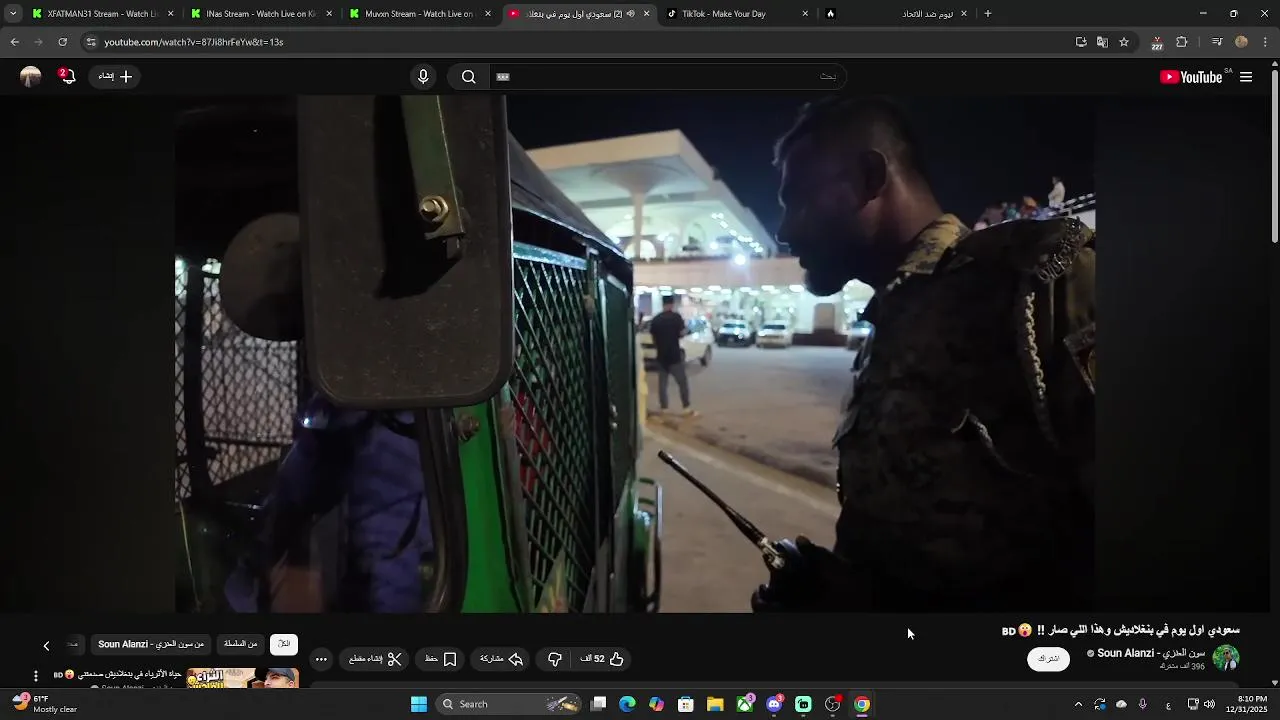Image resolution: width=1280 pixels, height=720 pixels.
Task: Open more actions three-dot menu under video
Action: coord(321,659)
